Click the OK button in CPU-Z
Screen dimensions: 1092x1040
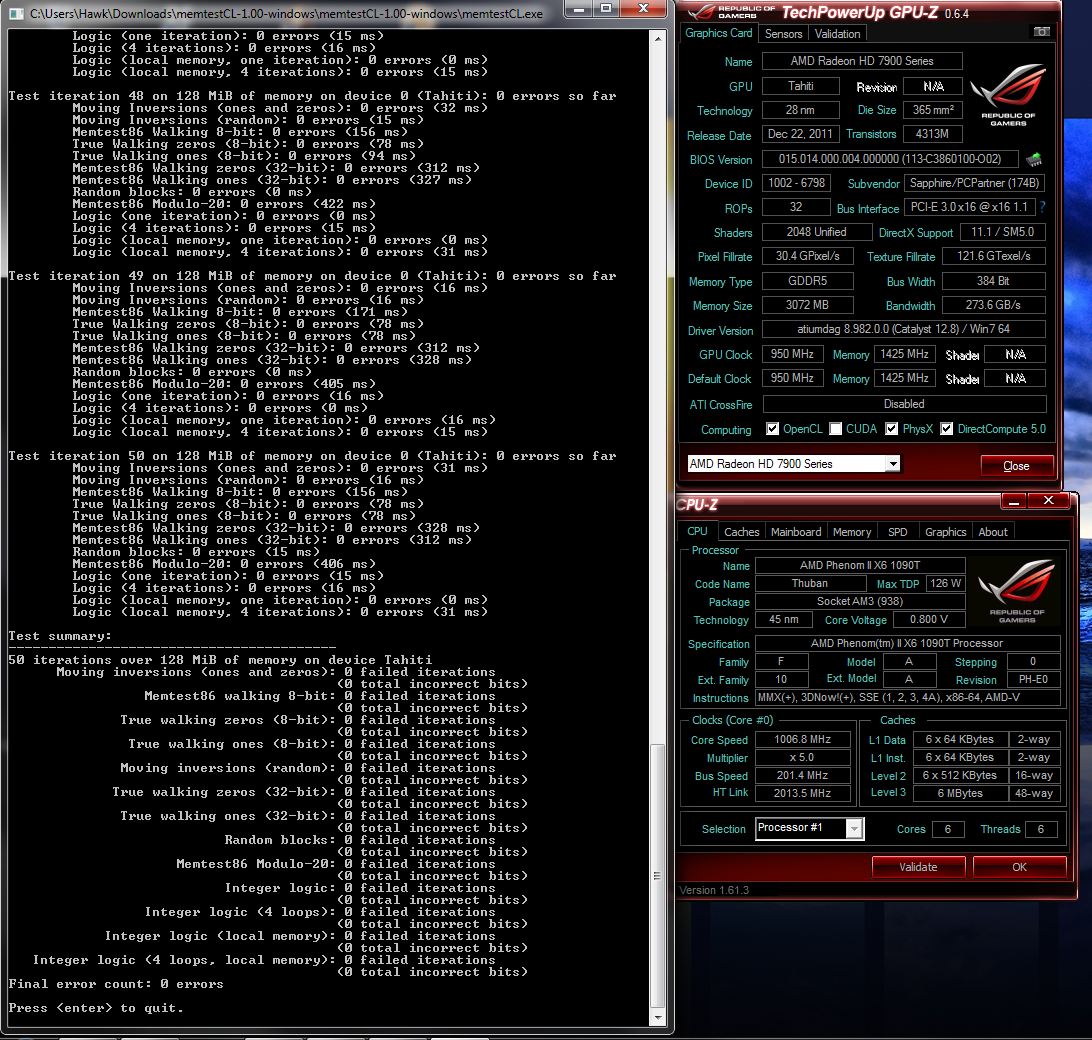pyautogui.click(x=1019, y=867)
